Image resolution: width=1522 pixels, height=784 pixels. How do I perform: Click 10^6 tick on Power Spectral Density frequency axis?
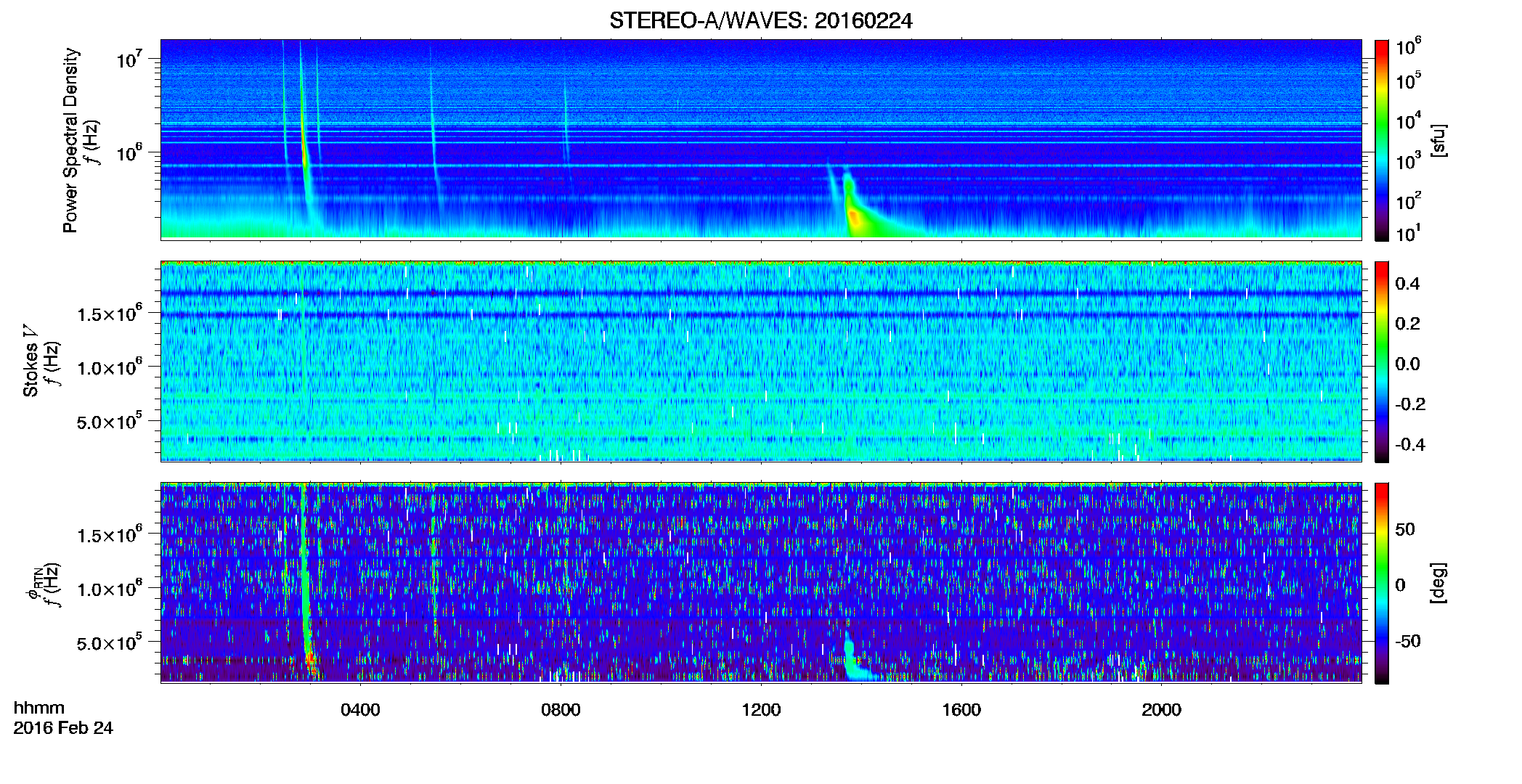(x=130, y=153)
